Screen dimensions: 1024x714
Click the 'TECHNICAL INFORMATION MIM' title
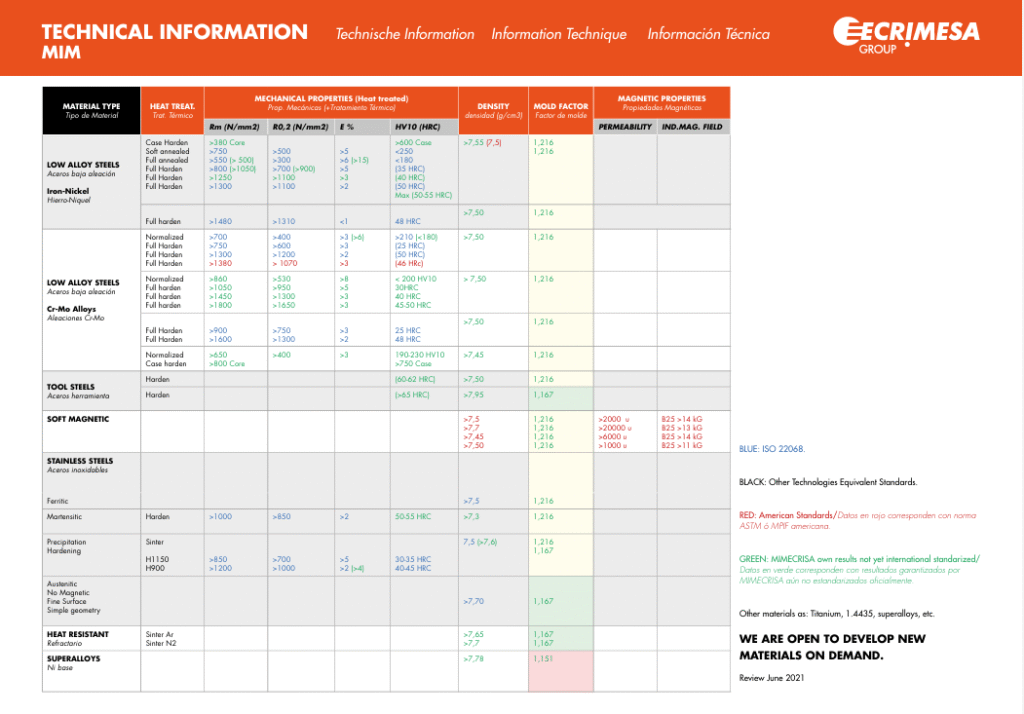click(174, 41)
